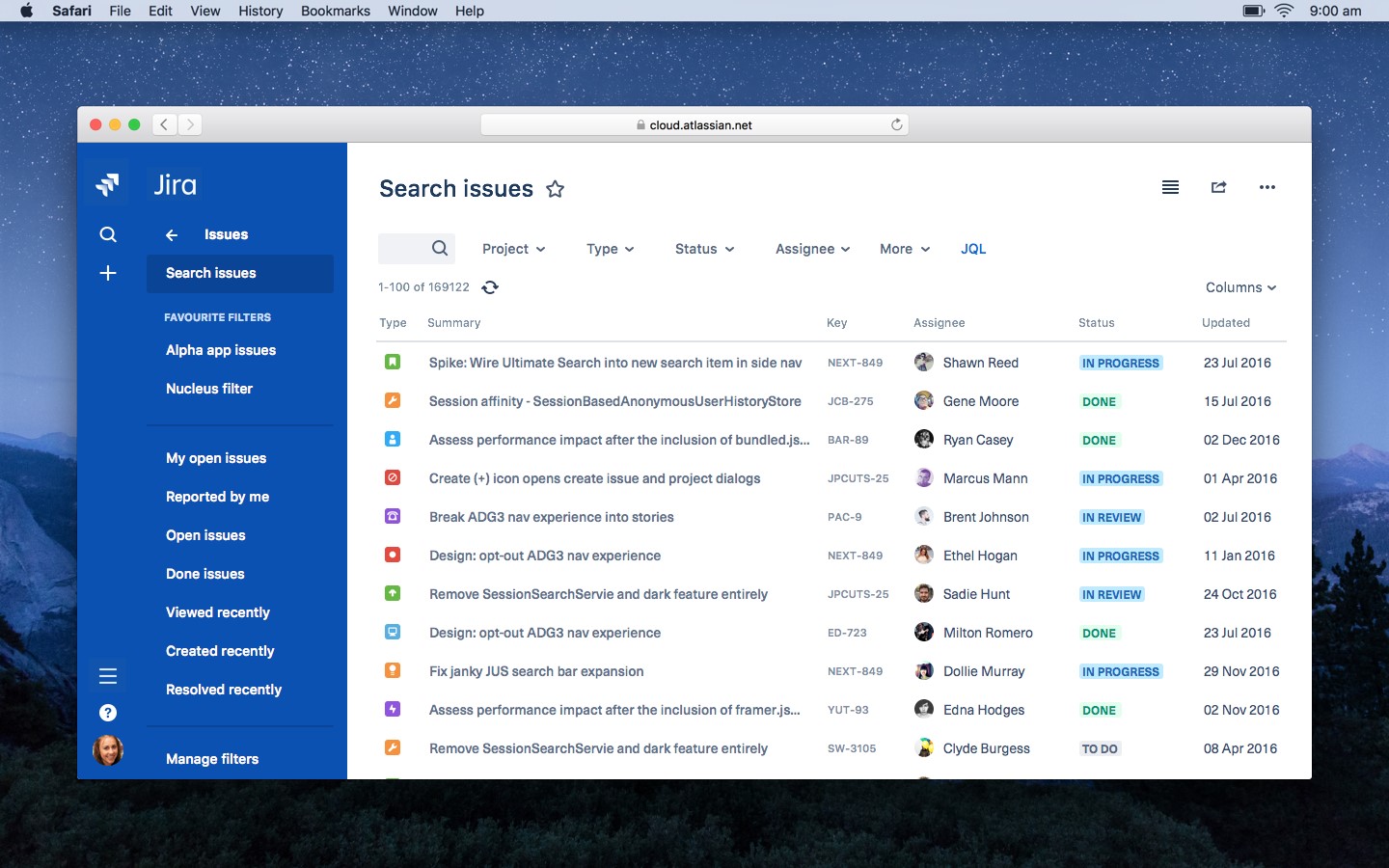Click the help question mark icon

click(108, 713)
